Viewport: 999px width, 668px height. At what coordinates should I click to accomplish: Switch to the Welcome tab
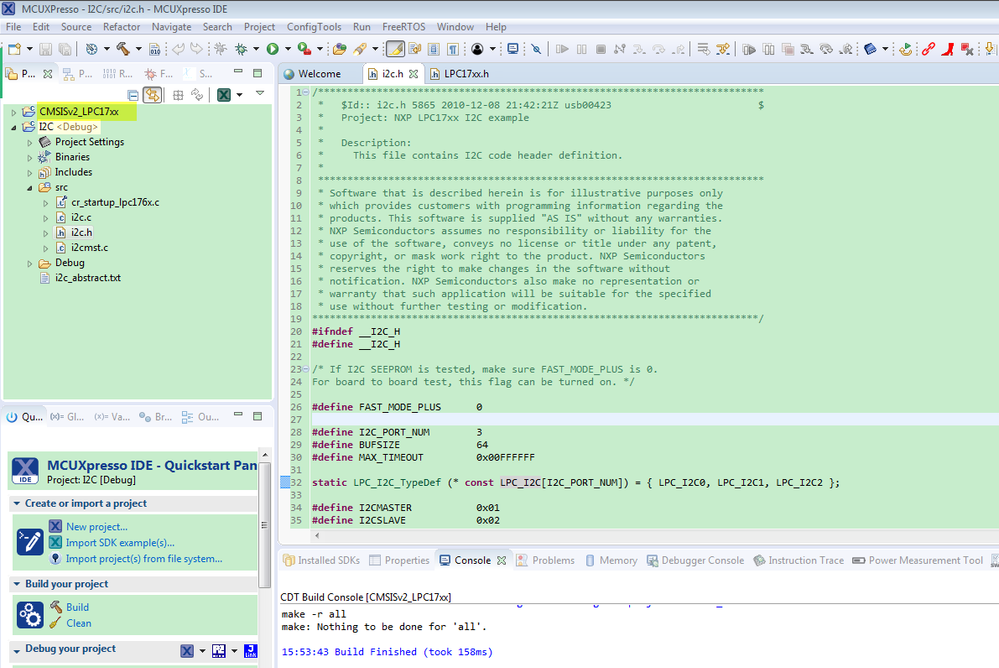click(312, 74)
